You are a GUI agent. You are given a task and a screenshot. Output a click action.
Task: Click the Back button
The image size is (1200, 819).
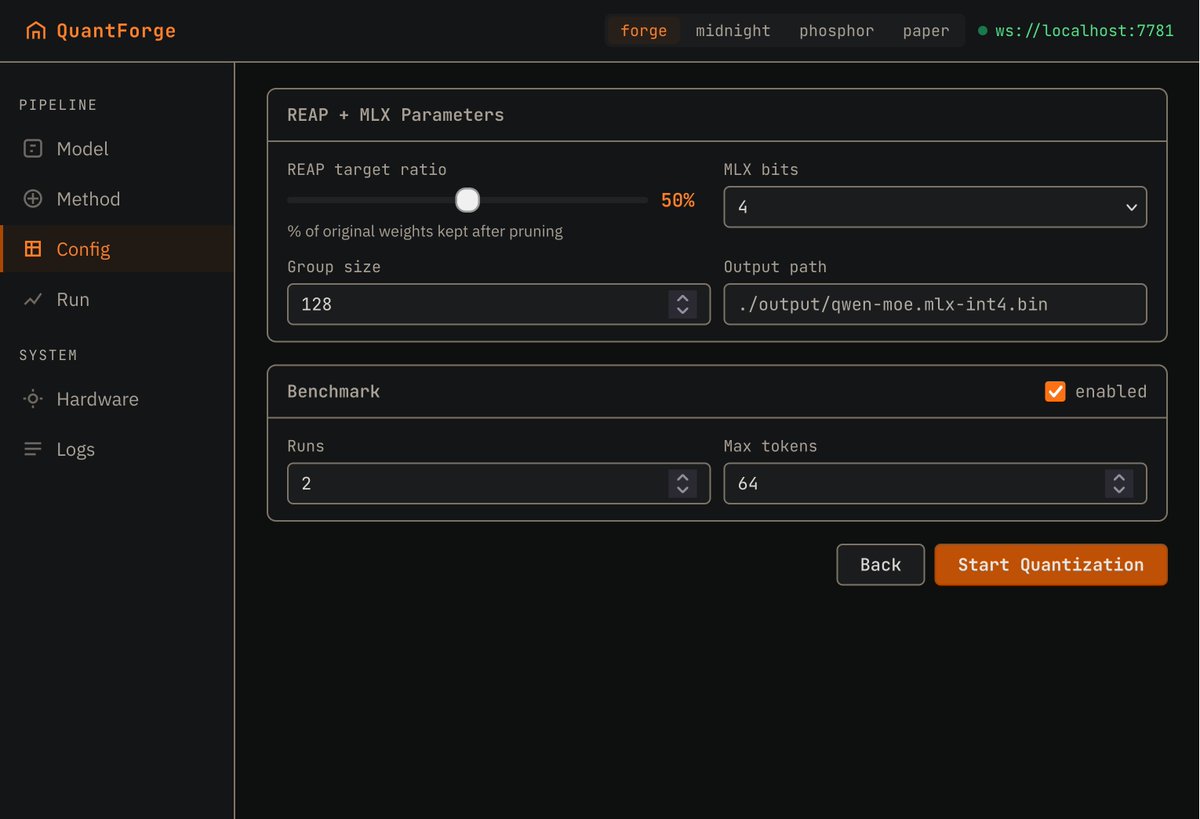pyautogui.click(x=880, y=565)
